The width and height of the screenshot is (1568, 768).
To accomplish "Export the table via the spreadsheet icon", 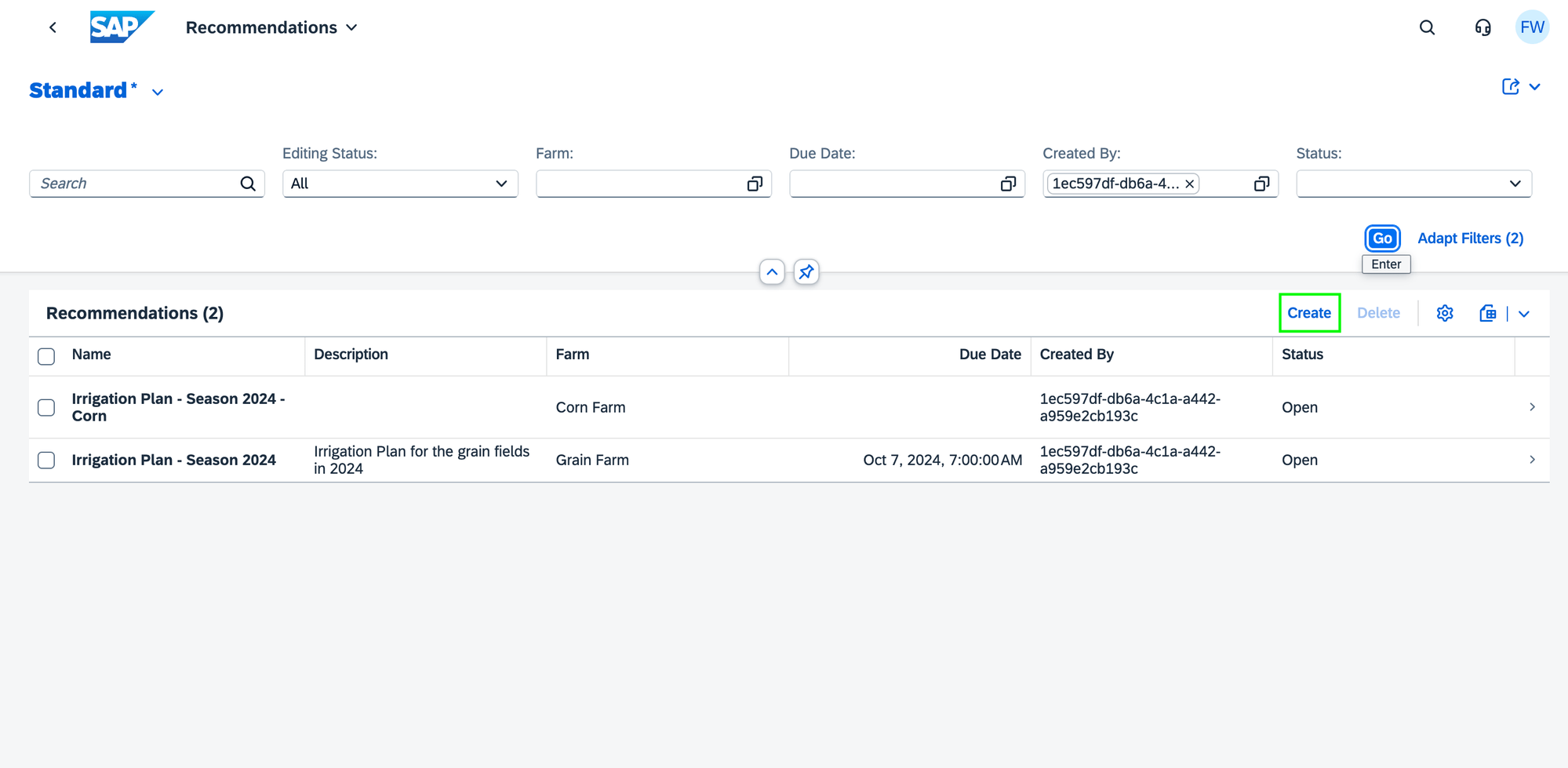I will [1487, 313].
